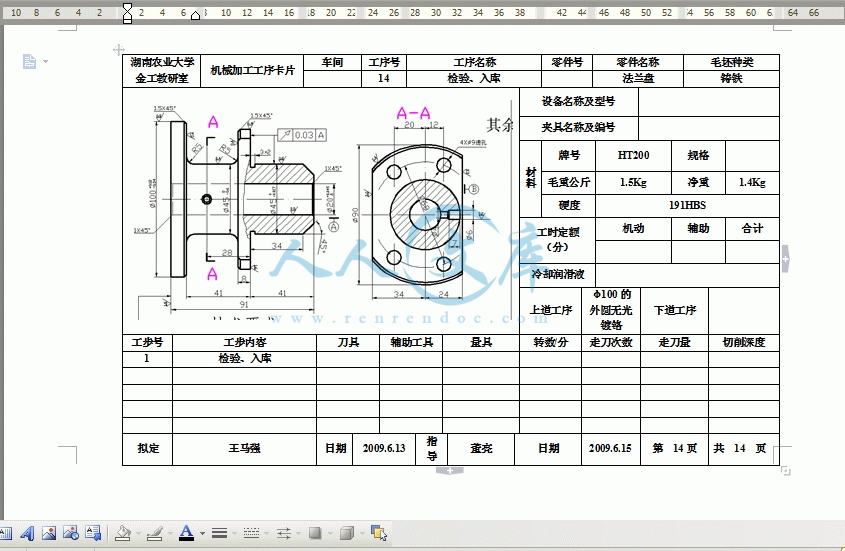Click left indent square marker on ruler
Image resolution: width=845 pixels, height=551 pixels.
127,20
